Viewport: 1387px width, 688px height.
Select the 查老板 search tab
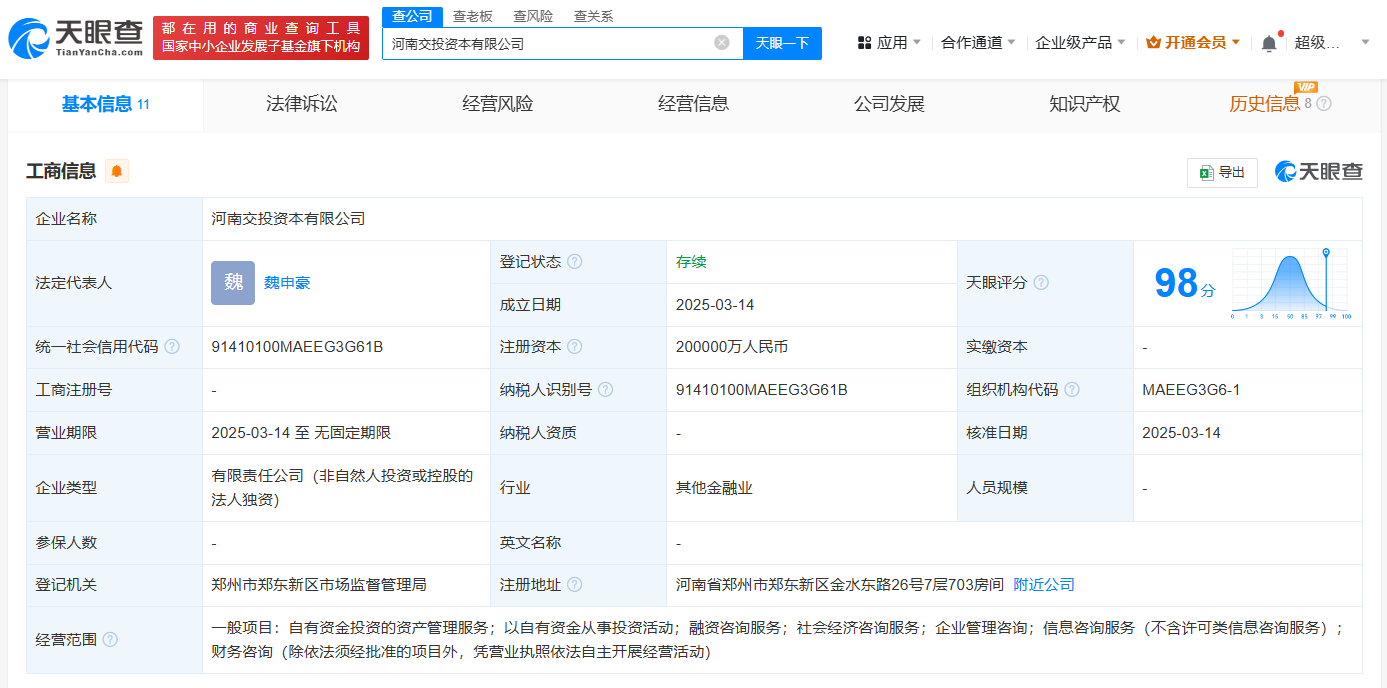click(x=472, y=16)
